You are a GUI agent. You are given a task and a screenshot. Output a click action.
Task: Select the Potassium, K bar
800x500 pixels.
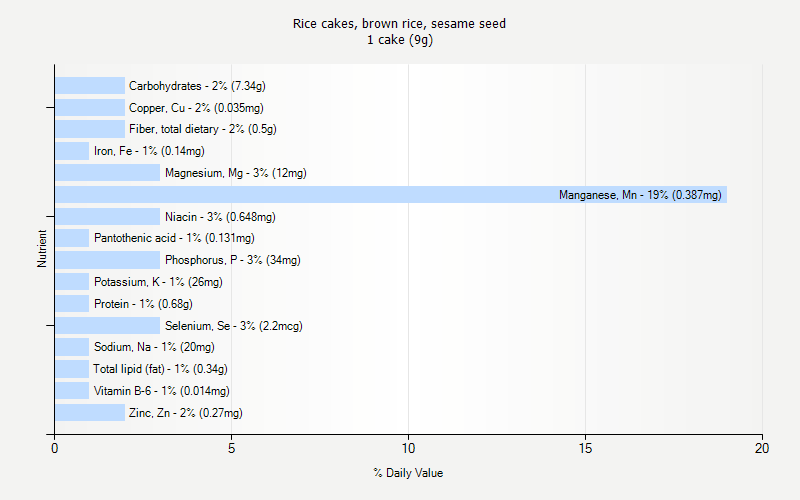[x=72, y=282]
